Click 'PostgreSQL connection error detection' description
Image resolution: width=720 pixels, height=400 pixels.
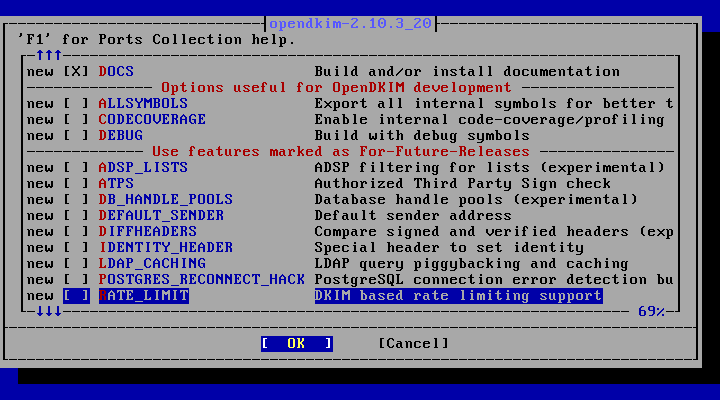point(494,280)
